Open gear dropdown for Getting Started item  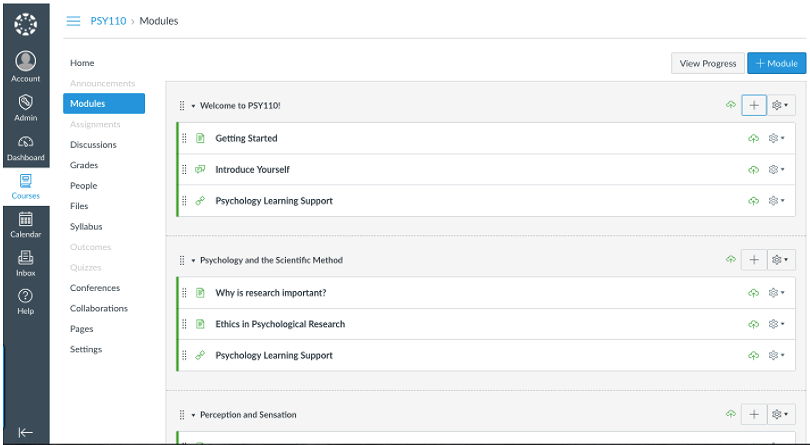776,138
